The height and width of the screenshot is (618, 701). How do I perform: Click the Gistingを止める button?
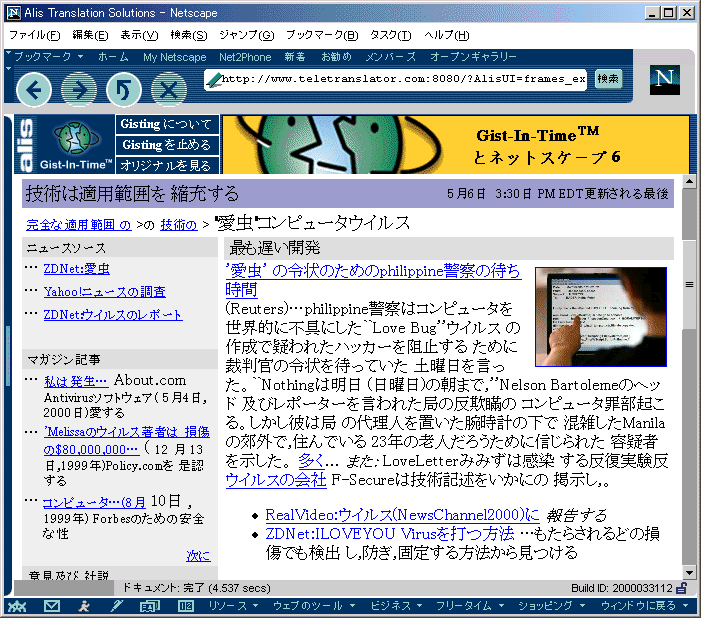(167, 145)
